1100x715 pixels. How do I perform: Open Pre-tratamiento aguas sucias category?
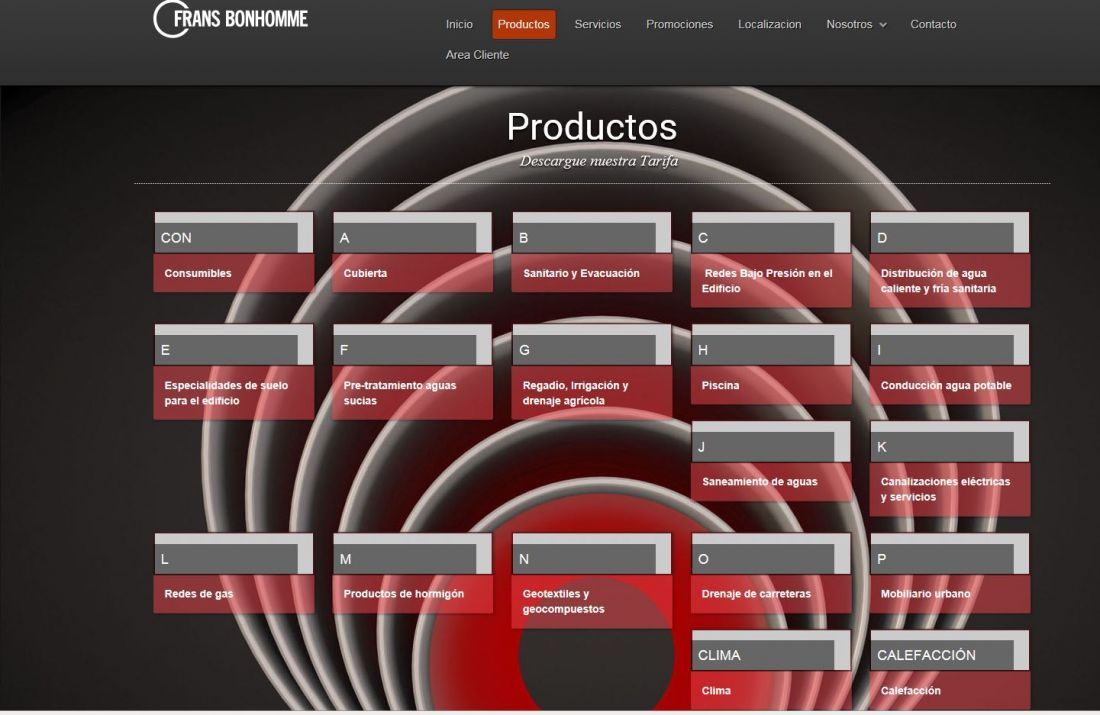click(412, 393)
